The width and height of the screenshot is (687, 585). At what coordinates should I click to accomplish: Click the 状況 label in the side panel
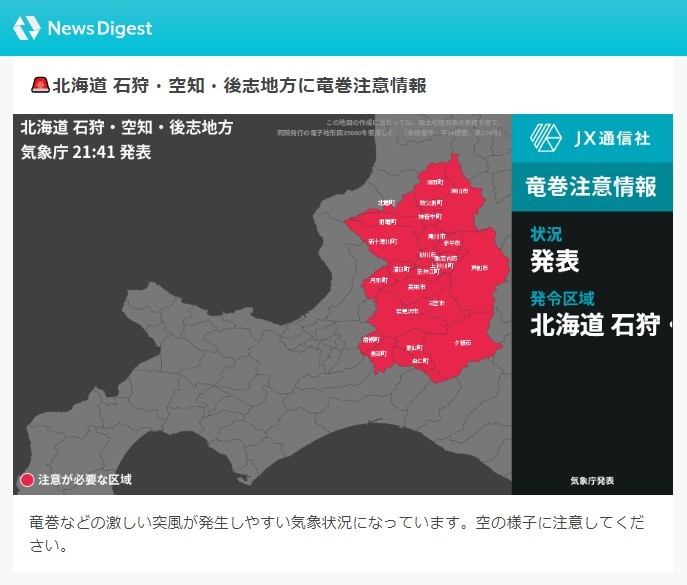(546, 234)
